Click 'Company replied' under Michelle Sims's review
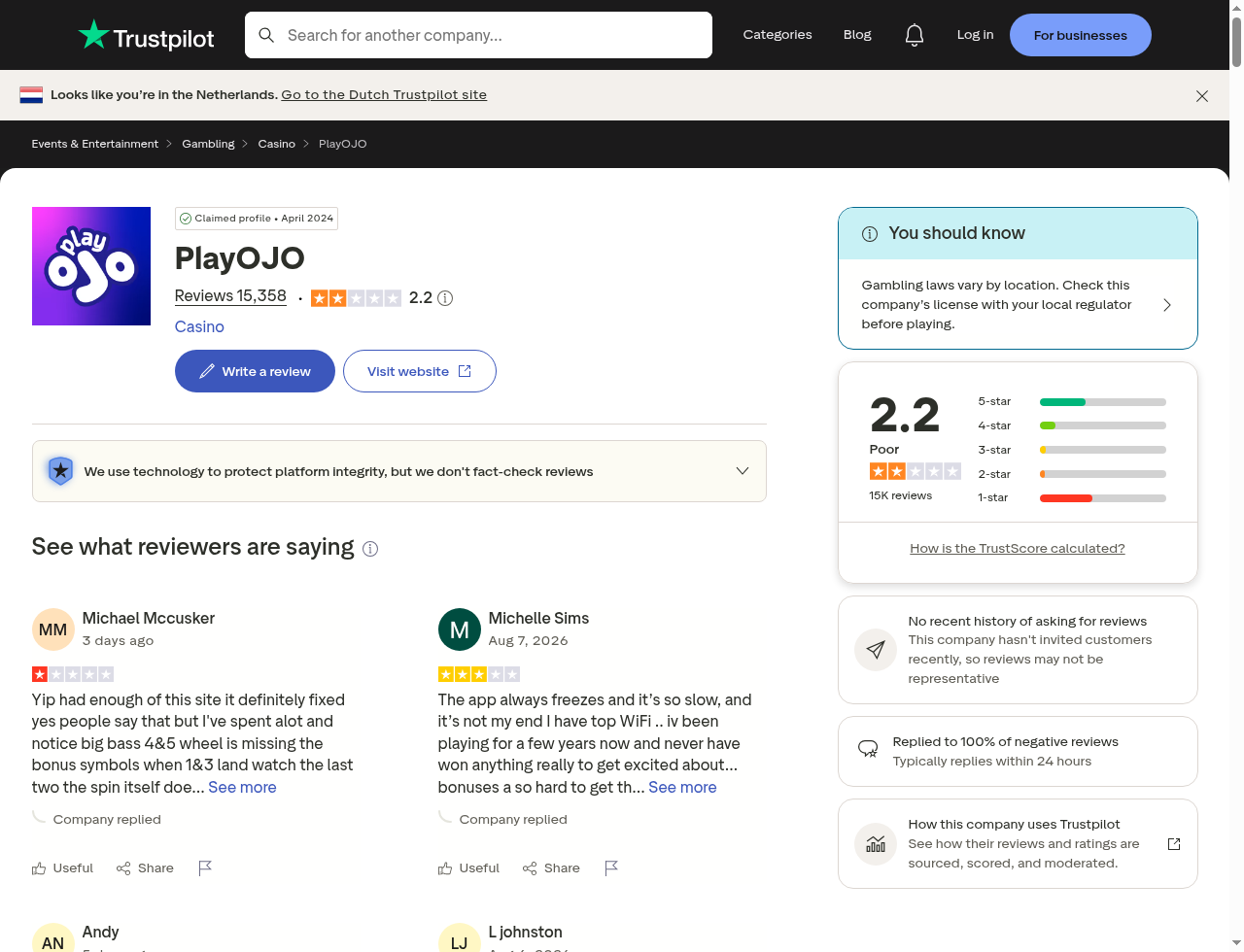1244x952 pixels. [513, 820]
